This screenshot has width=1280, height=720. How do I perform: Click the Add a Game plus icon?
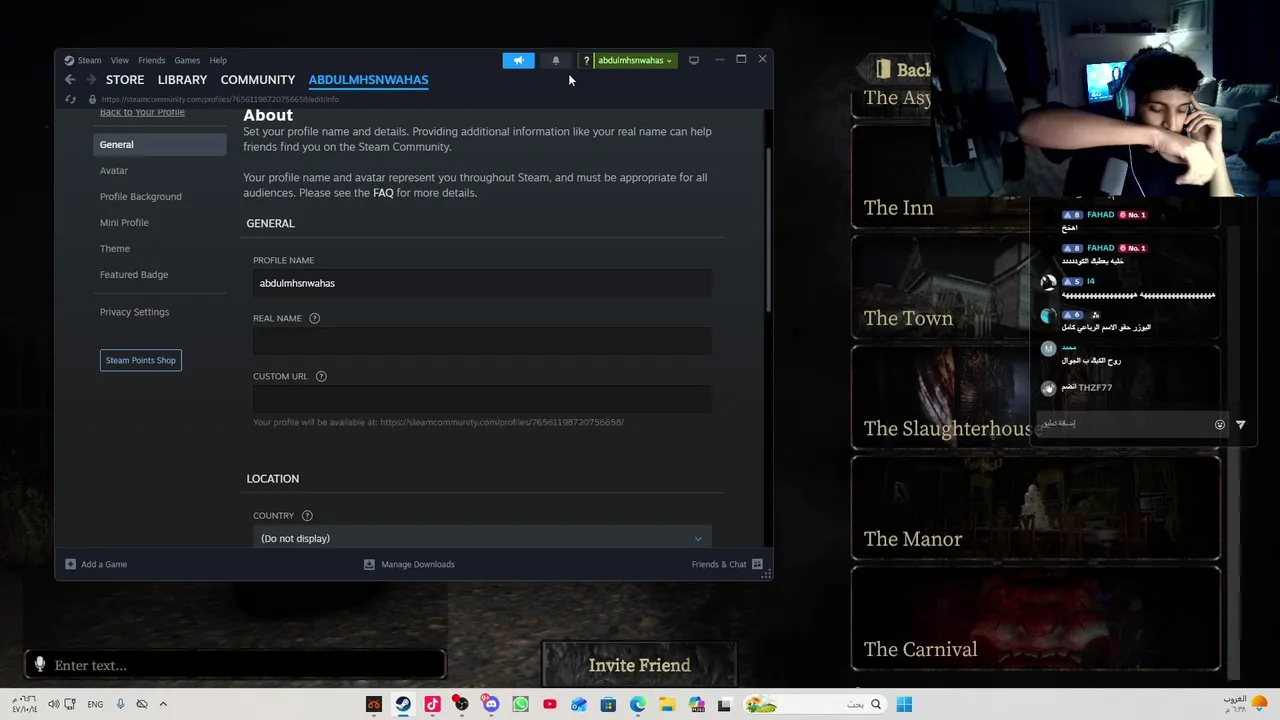pyautogui.click(x=70, y=564)
